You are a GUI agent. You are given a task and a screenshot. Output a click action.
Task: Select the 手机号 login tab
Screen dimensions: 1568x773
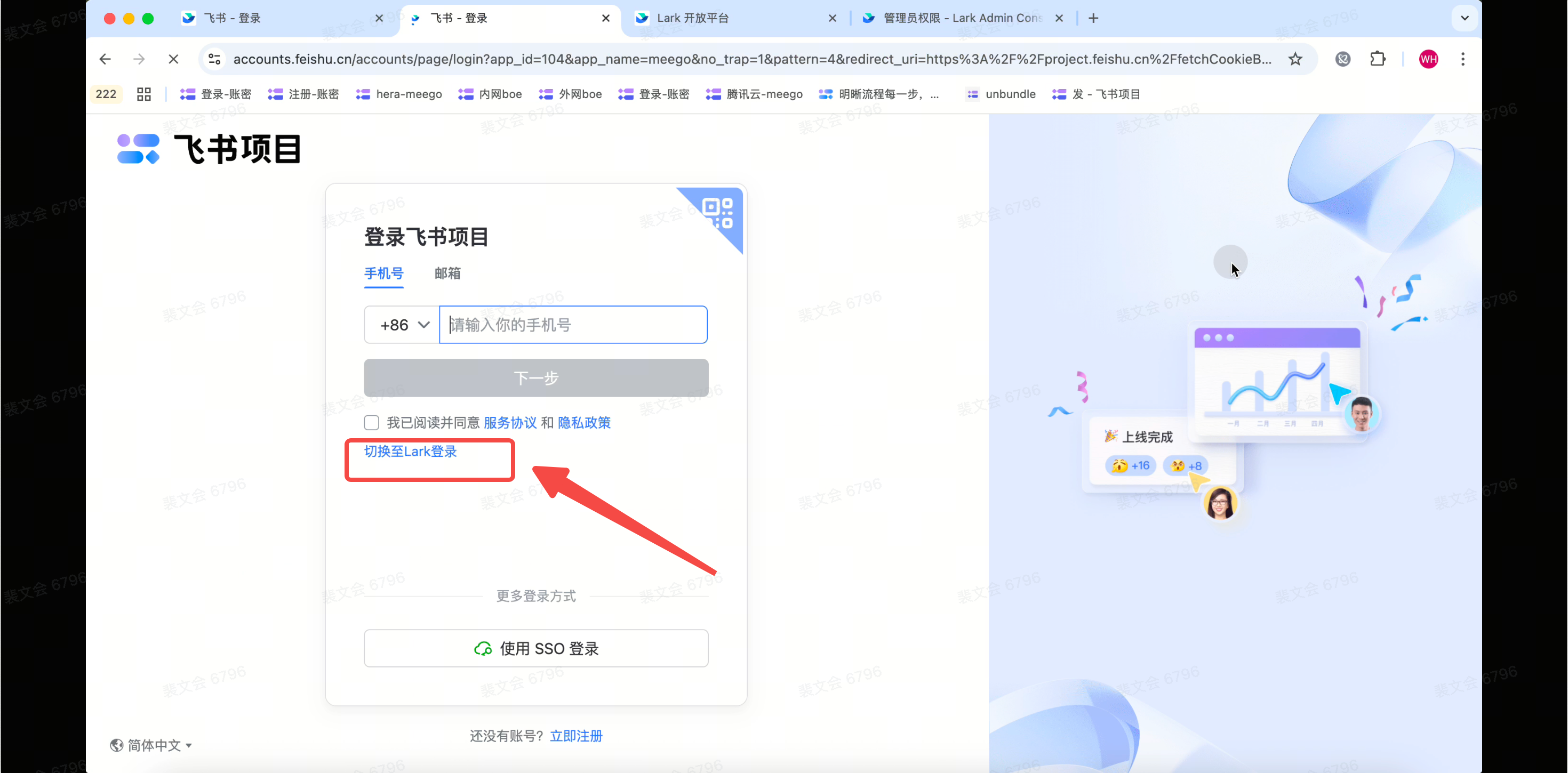[384, 274]
